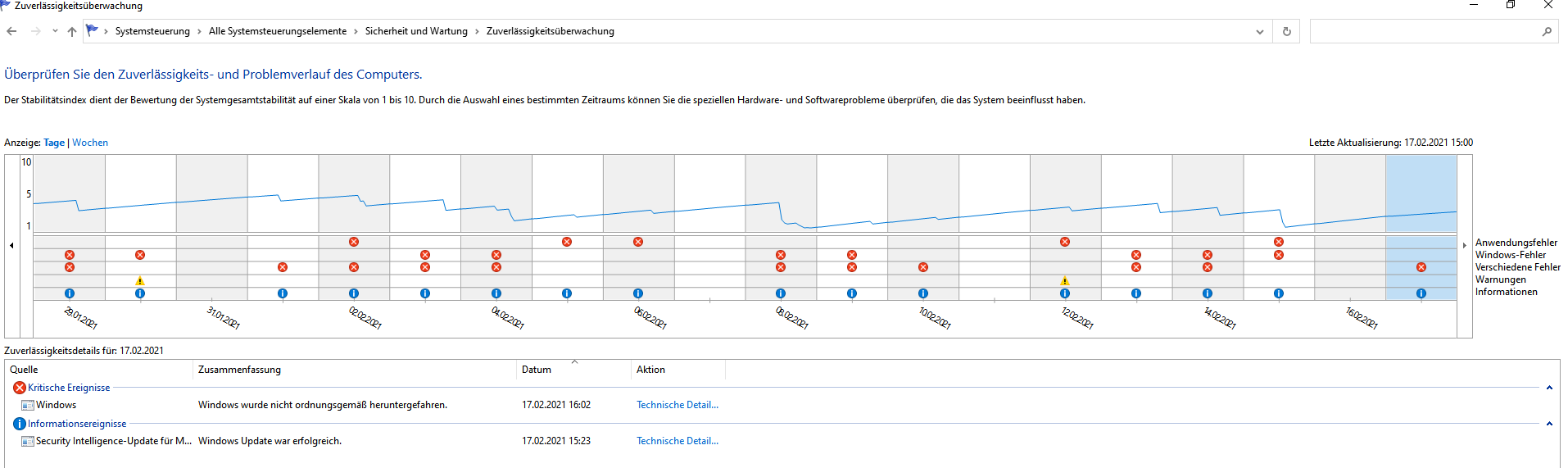Click the search magnifier icon
Image resolution: width=1568 pixels, height=468 pixels.
[x=1547, y=31]
